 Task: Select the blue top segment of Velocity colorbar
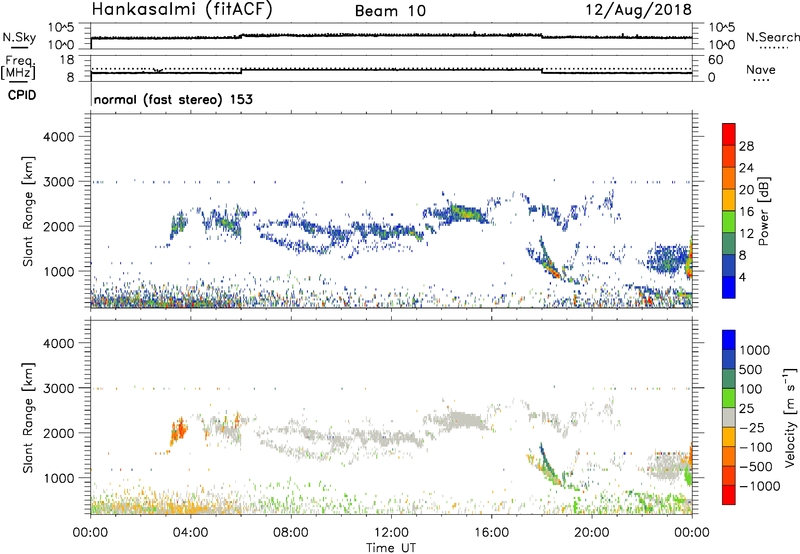729,340
